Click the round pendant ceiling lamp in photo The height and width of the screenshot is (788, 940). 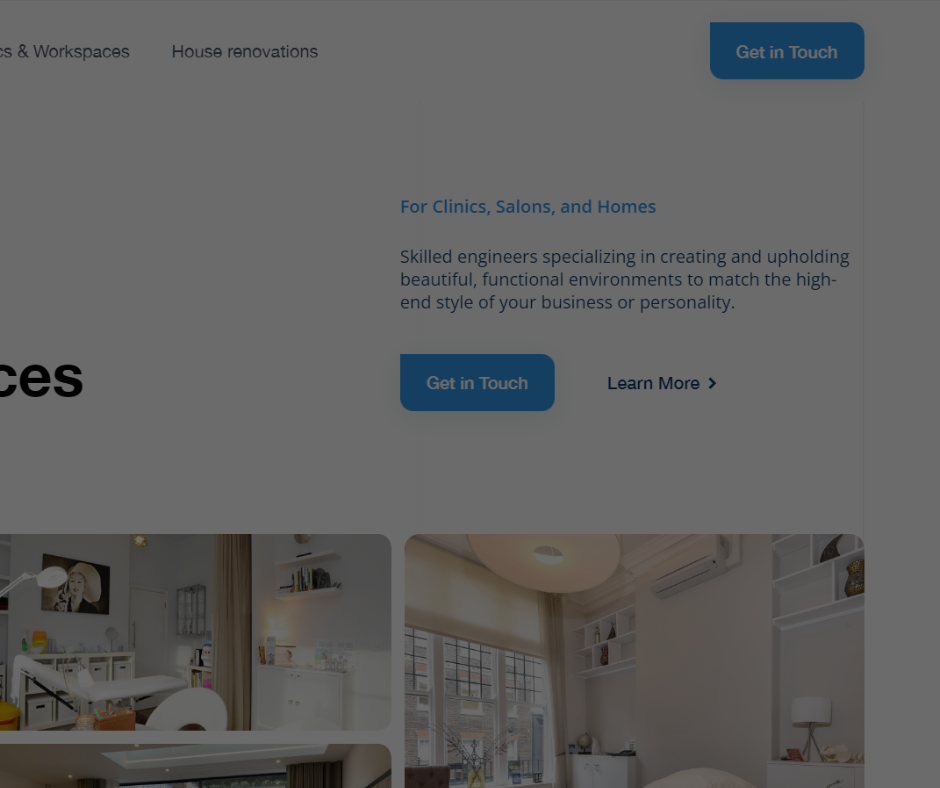tap(544, 559)
